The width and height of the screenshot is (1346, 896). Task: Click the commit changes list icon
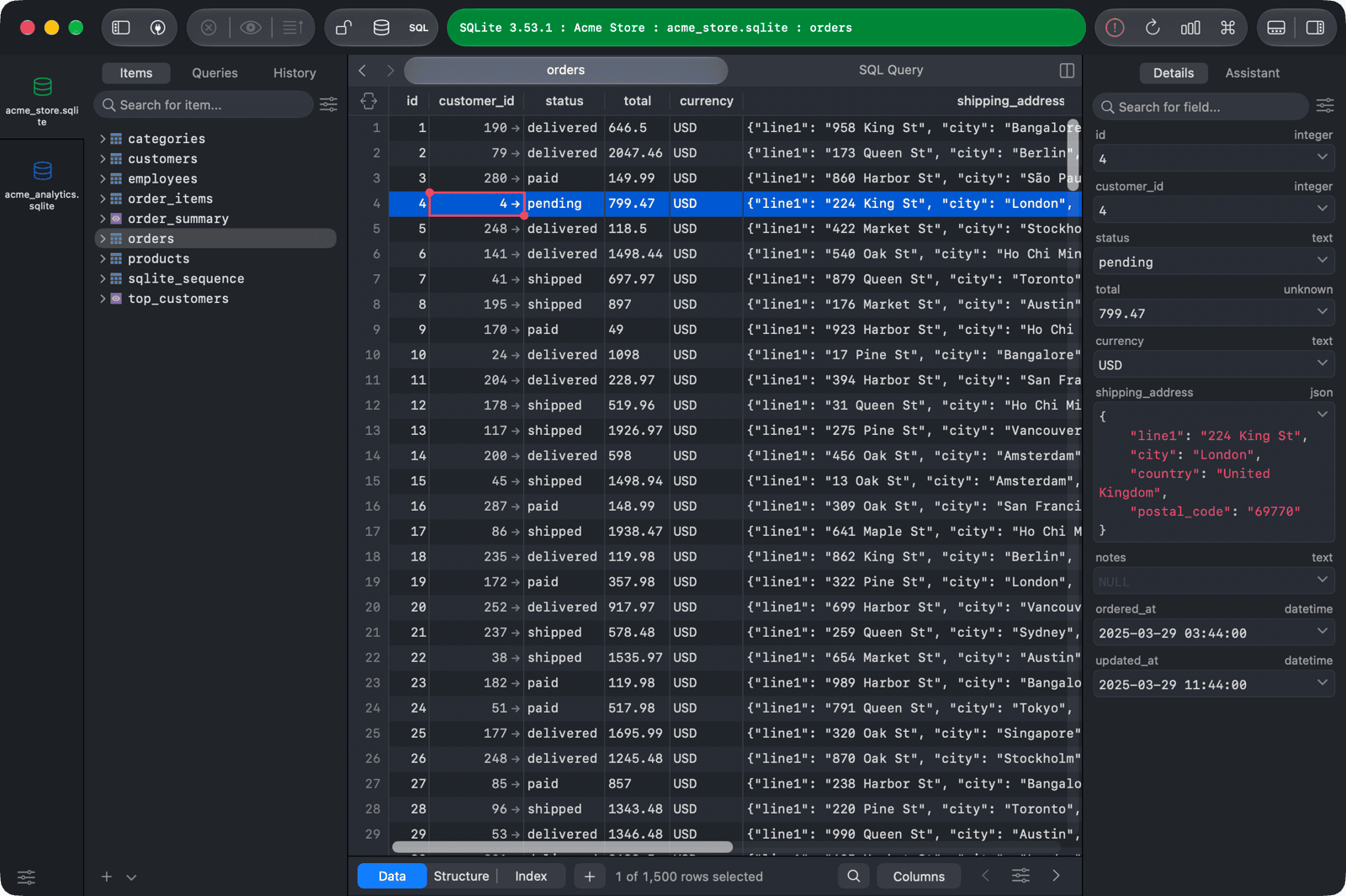[292, 28]
